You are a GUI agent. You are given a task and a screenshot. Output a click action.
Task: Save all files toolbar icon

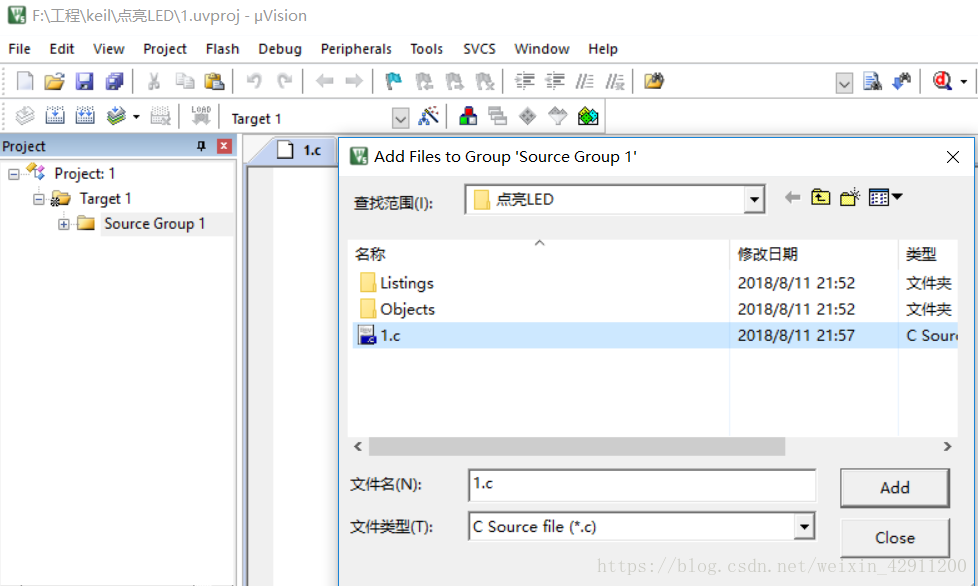pyautogui.click(x=114, y=81)
